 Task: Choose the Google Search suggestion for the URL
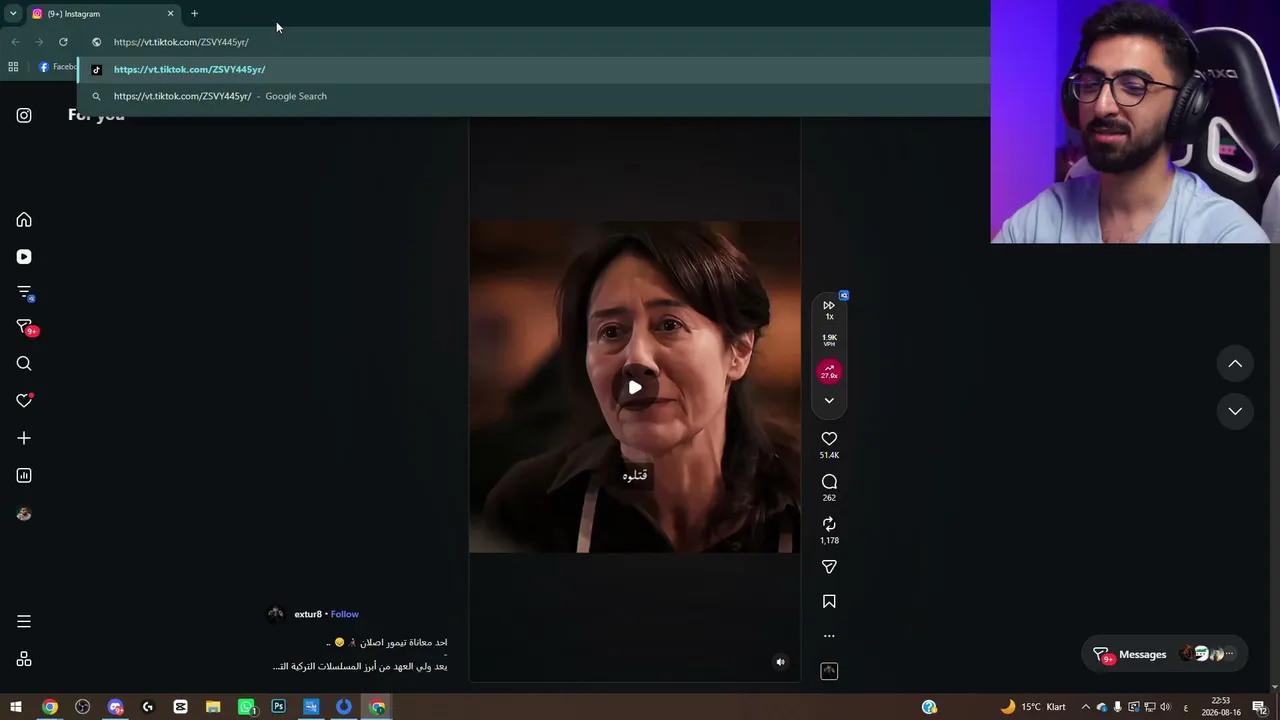coord(534,96)
